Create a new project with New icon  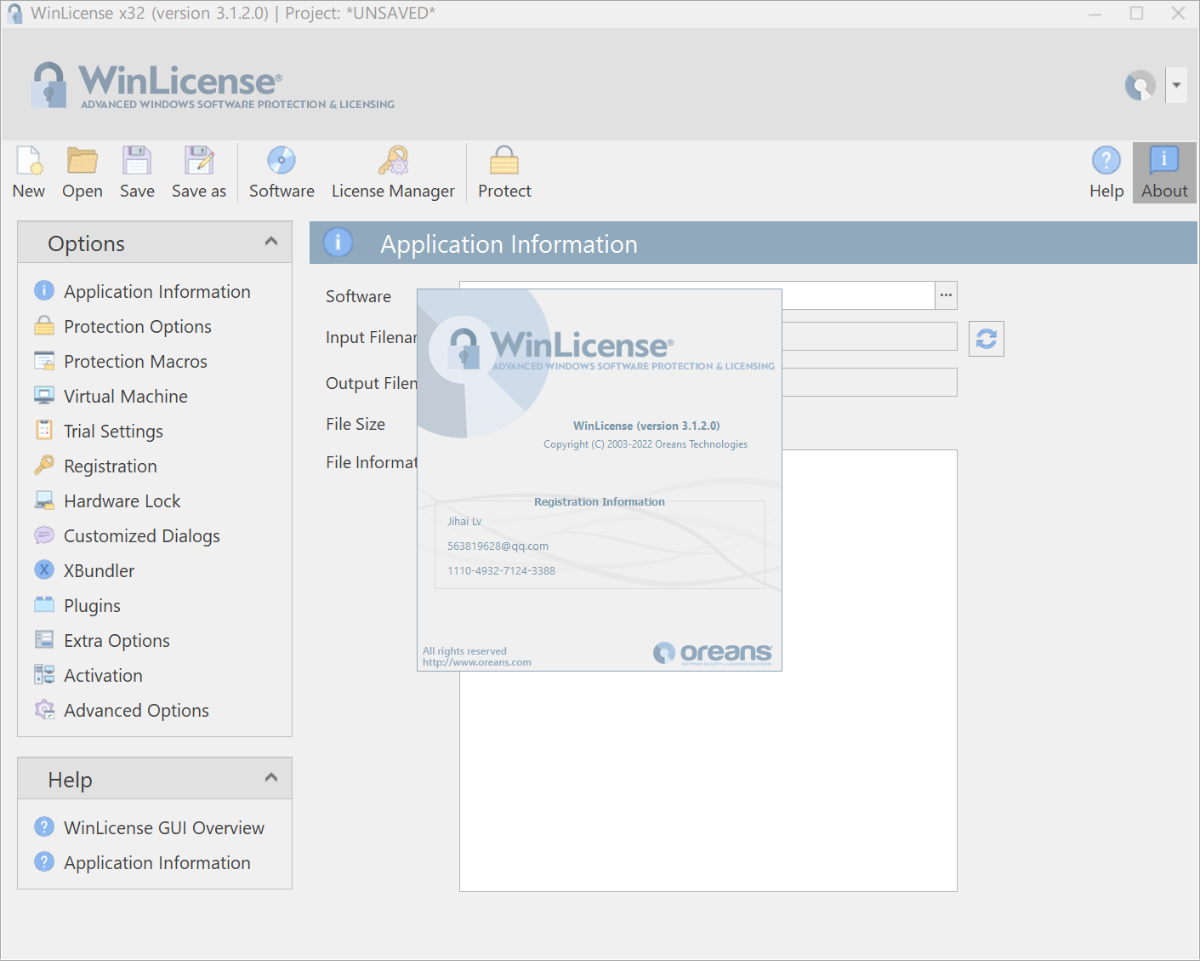pos(29,161)
